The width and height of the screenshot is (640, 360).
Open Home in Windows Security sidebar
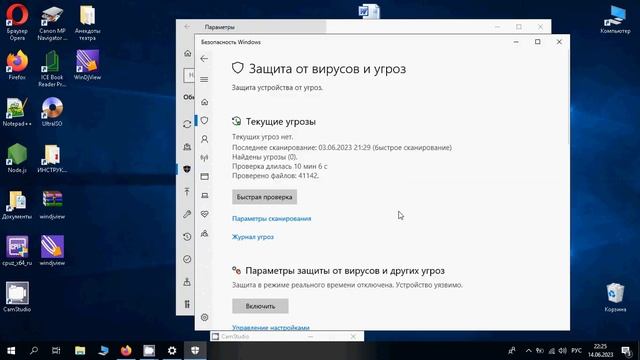tap(204, 102)
